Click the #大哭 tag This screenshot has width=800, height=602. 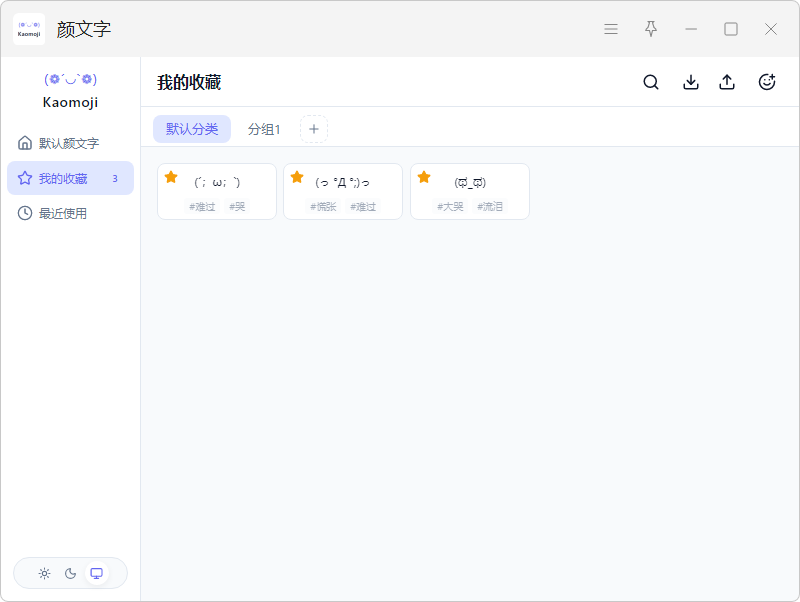(450, 207)
